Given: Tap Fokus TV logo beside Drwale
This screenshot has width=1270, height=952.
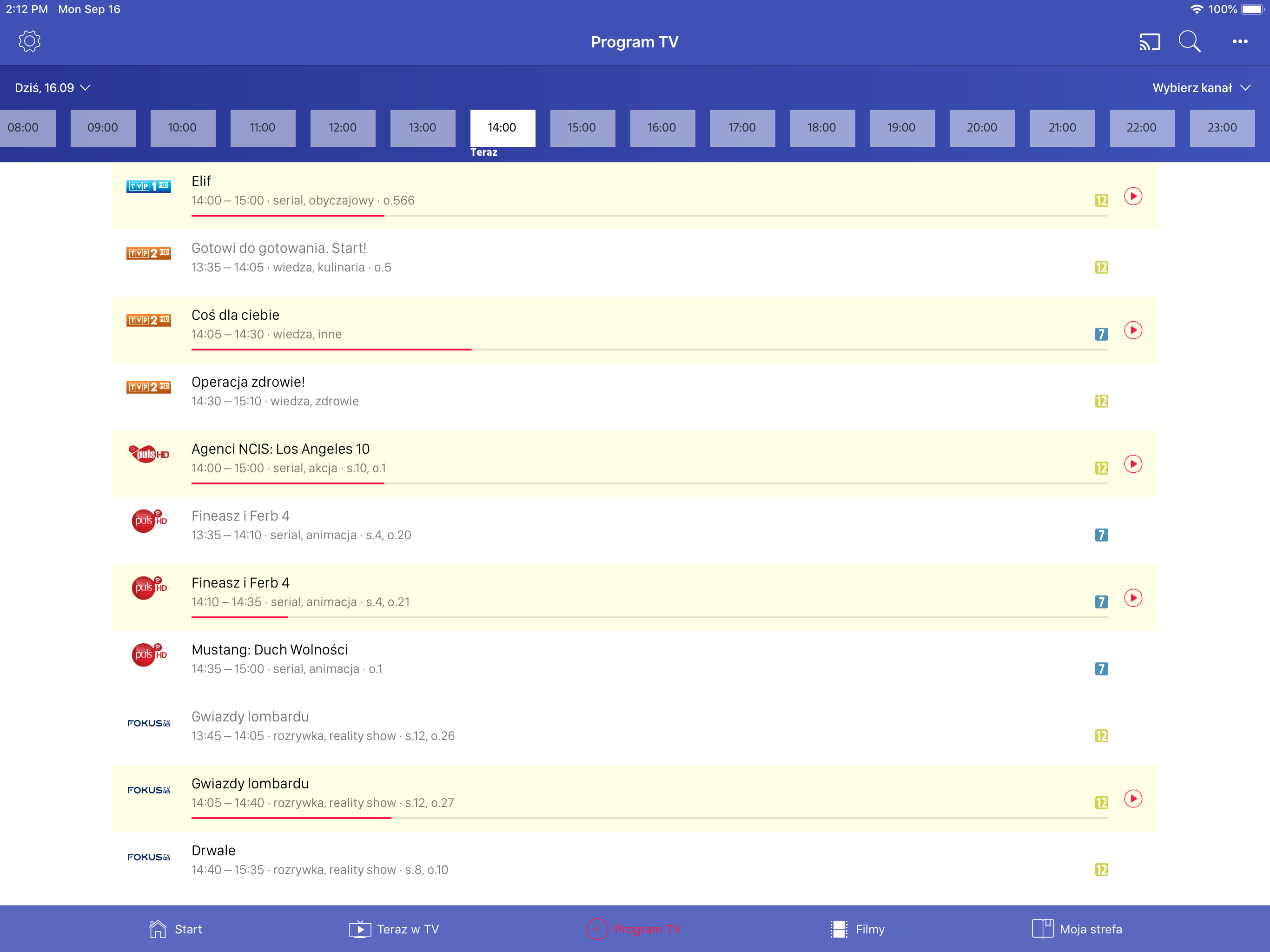Looking at the screenshot, I should coord(149,857).
